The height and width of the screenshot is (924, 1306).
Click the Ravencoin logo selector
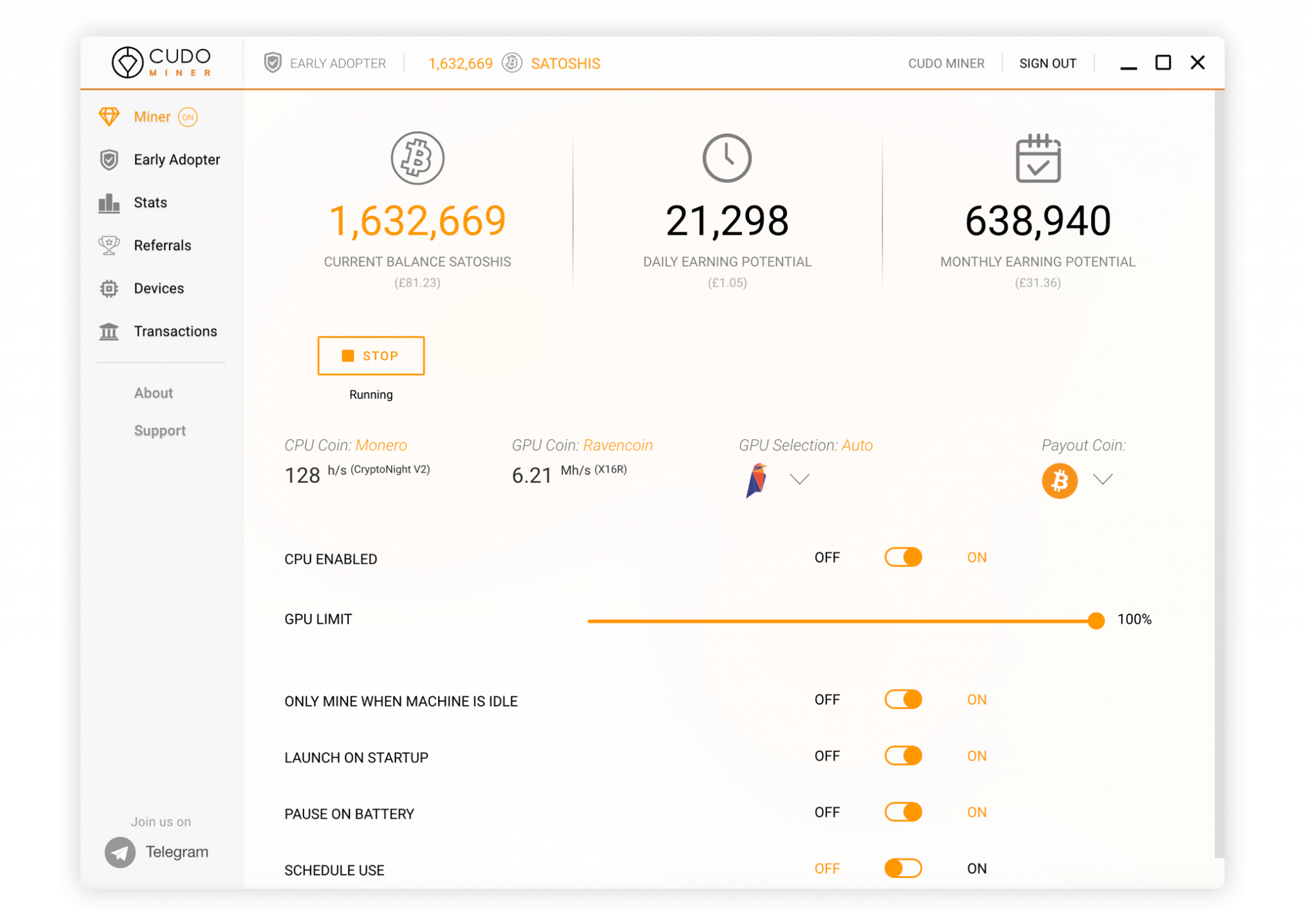coord(756,480)
